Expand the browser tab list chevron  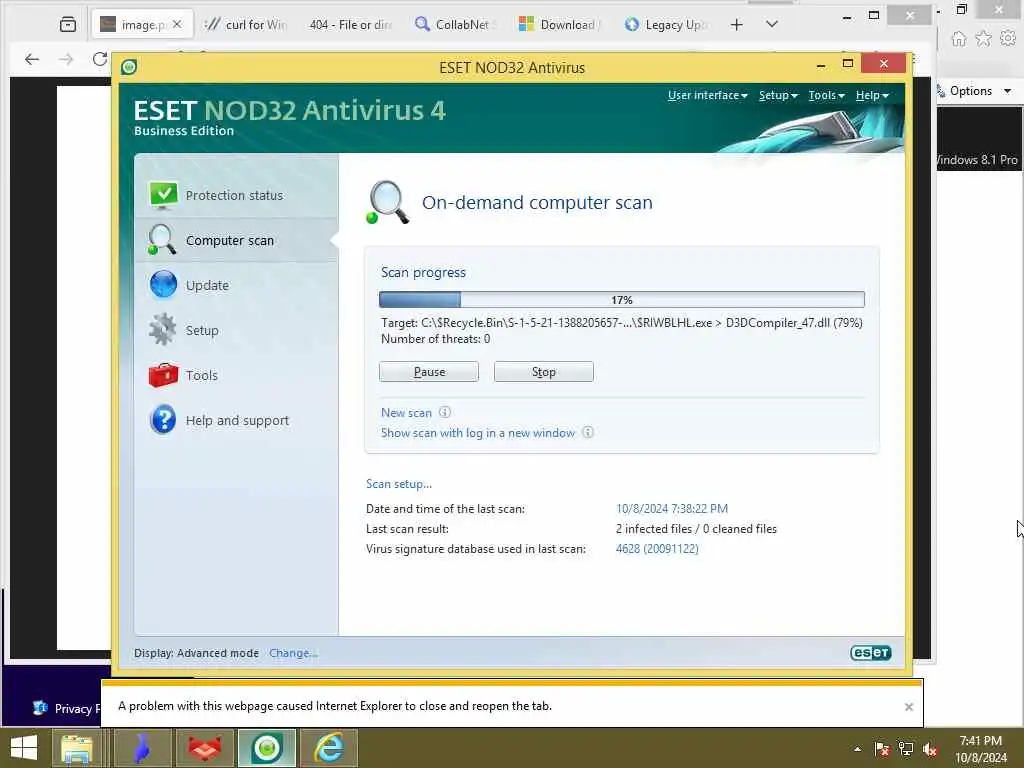pos(771,24)
